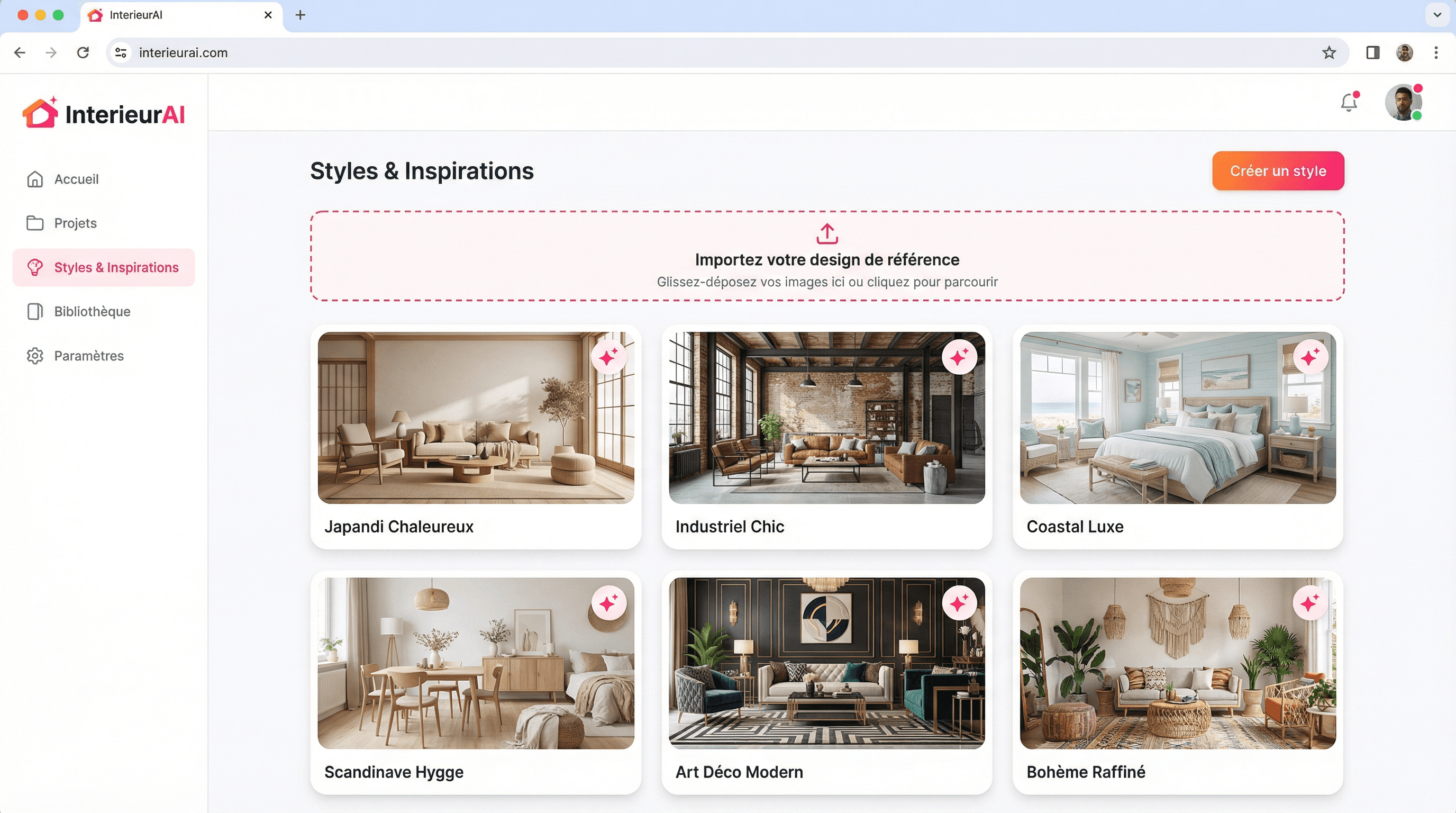Screen dimensions: 1456x813
Task: Click the sparkle icon on Japandi Chaleureux card
Action: 608,357
